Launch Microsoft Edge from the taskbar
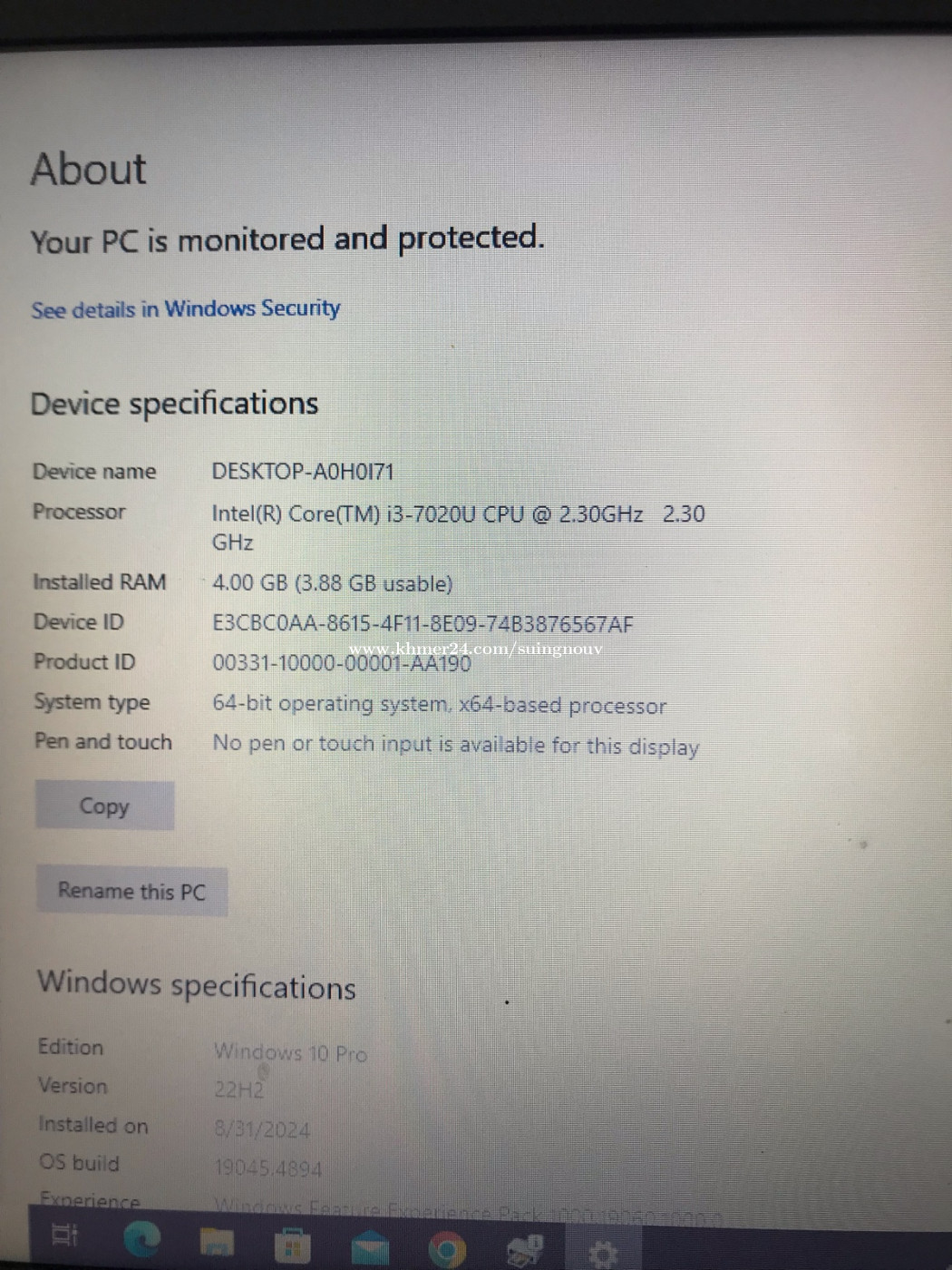Image resolution: width=952 pixels, height=1270 pixels. 141,1239
